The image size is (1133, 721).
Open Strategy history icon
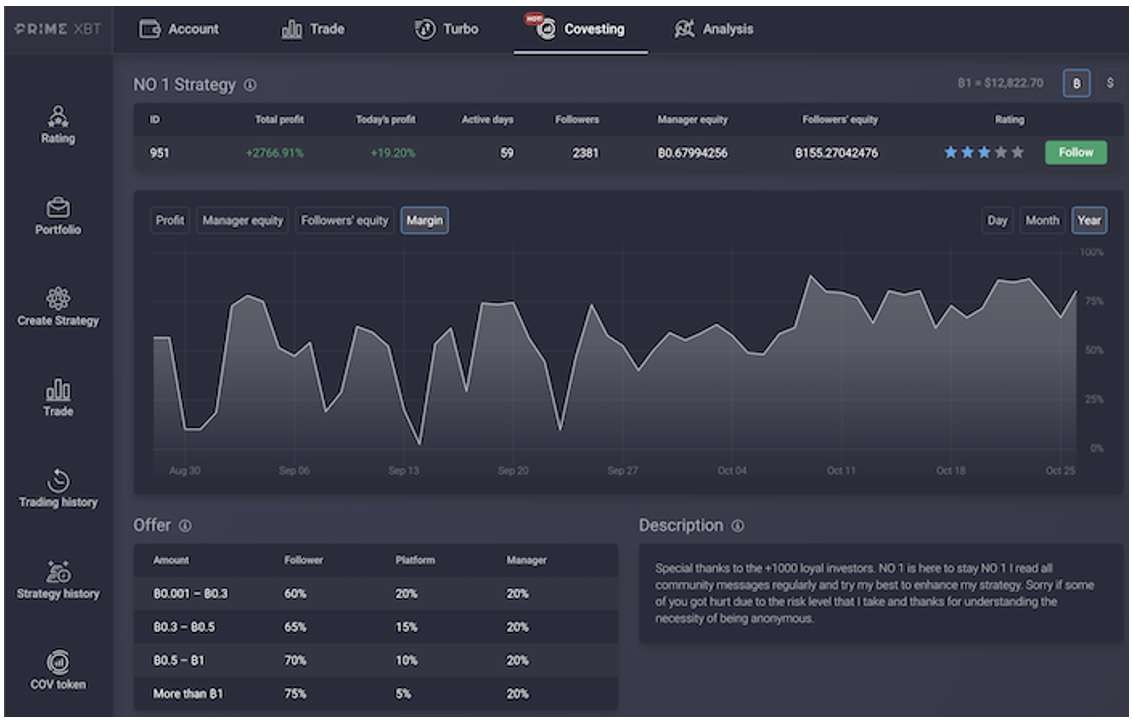58,571
